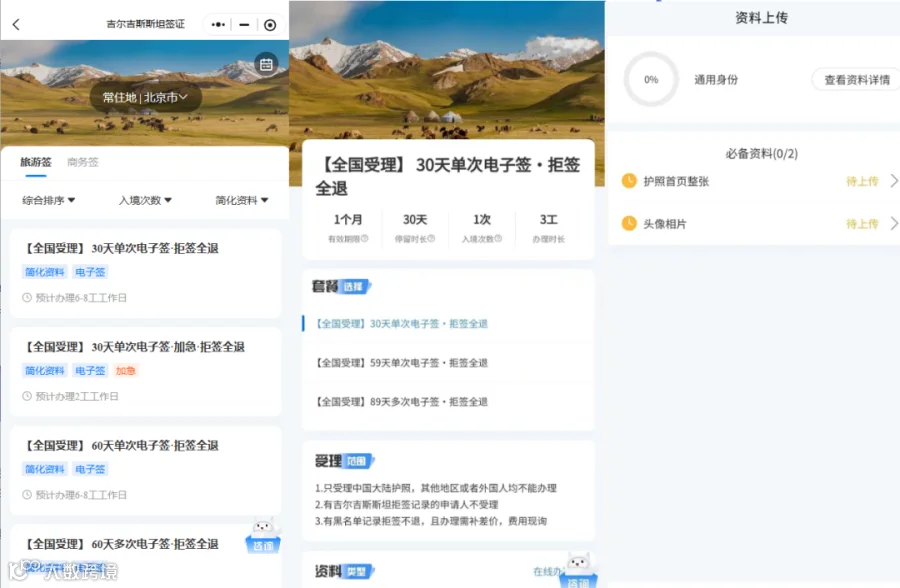Select the 59天单次电子签 package option
This screenshot has width=900, height=588.
(402, 363)
